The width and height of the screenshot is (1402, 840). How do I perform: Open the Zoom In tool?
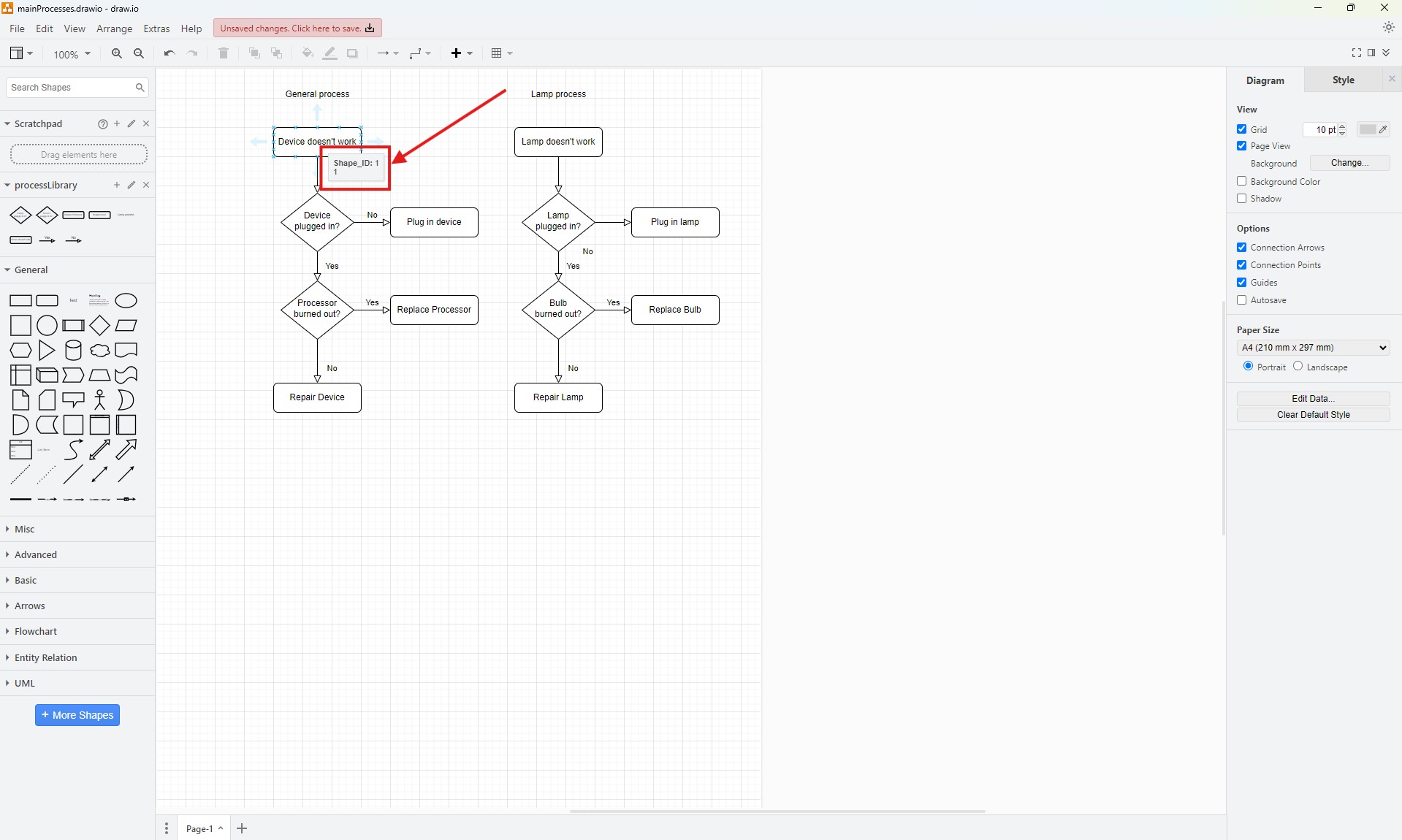click(x=116, y=53)
